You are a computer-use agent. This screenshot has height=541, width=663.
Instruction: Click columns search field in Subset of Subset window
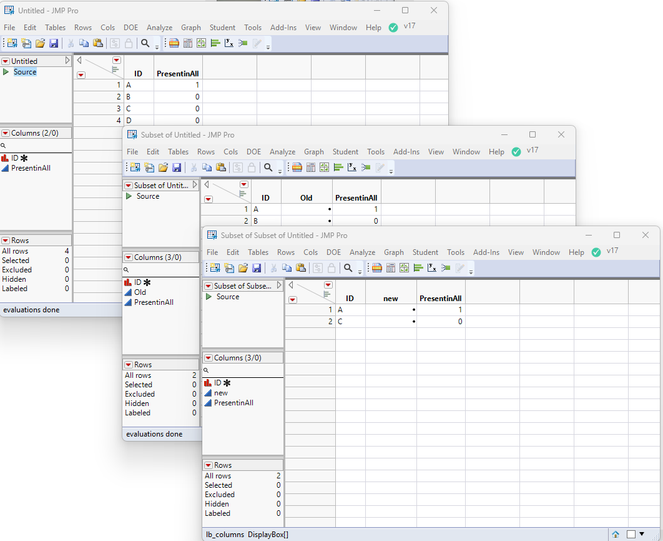tap(243, 370)
